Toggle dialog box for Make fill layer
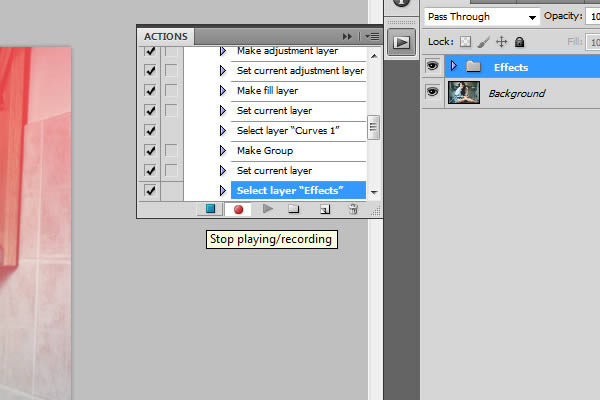This screenshot has height=400, width=600. 172,90
